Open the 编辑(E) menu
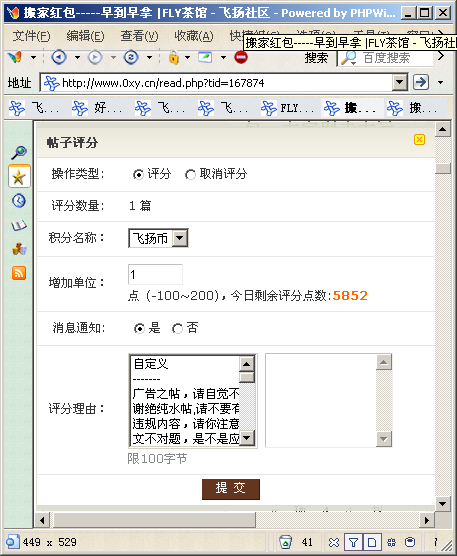Screen dimensions: 457x556 point(85,36)
